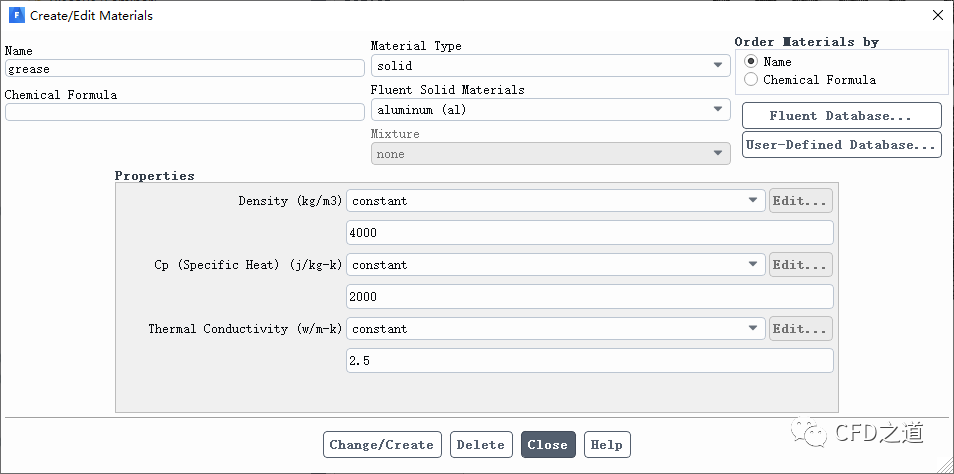Click the Density value field showing 4000
Image resolution: width=954 pixels, height=474 pixels.
589,233
